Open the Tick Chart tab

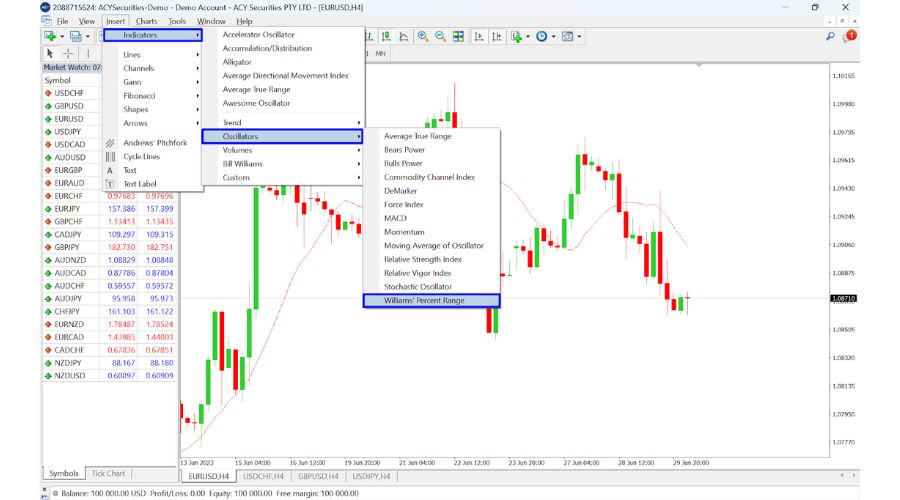[108, 473]
